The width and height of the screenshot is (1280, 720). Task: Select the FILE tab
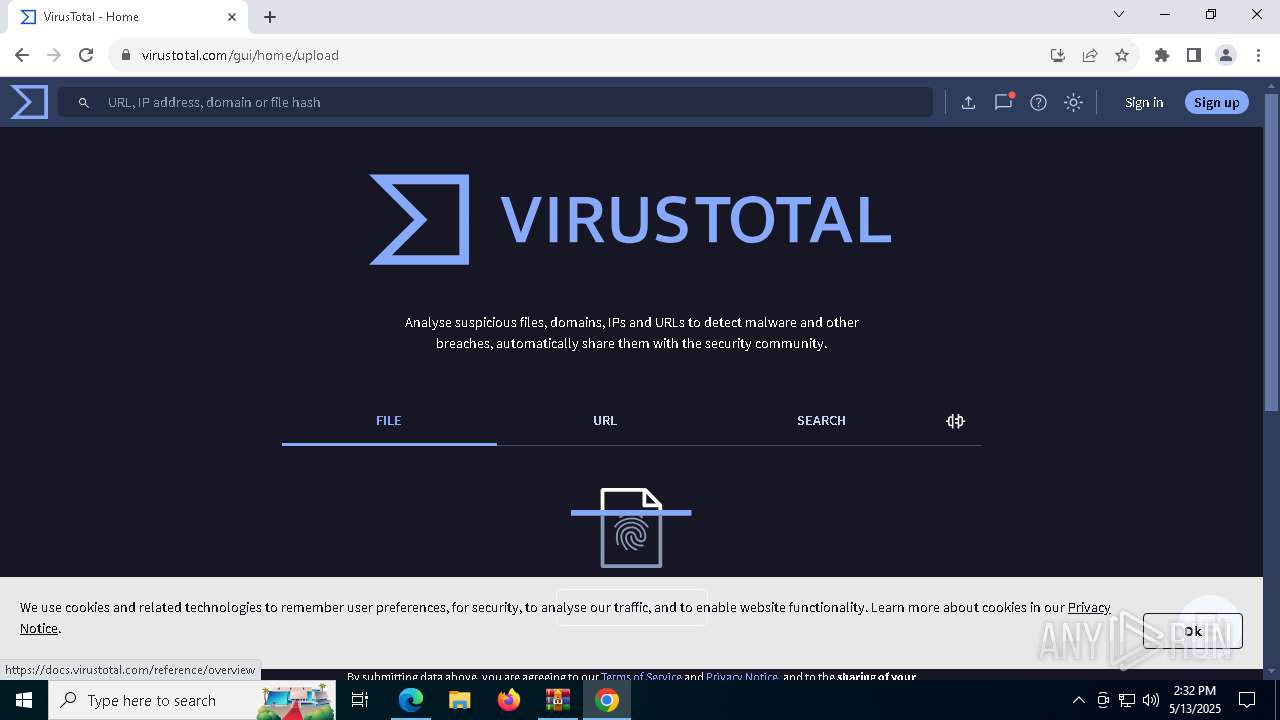[389, 421]
